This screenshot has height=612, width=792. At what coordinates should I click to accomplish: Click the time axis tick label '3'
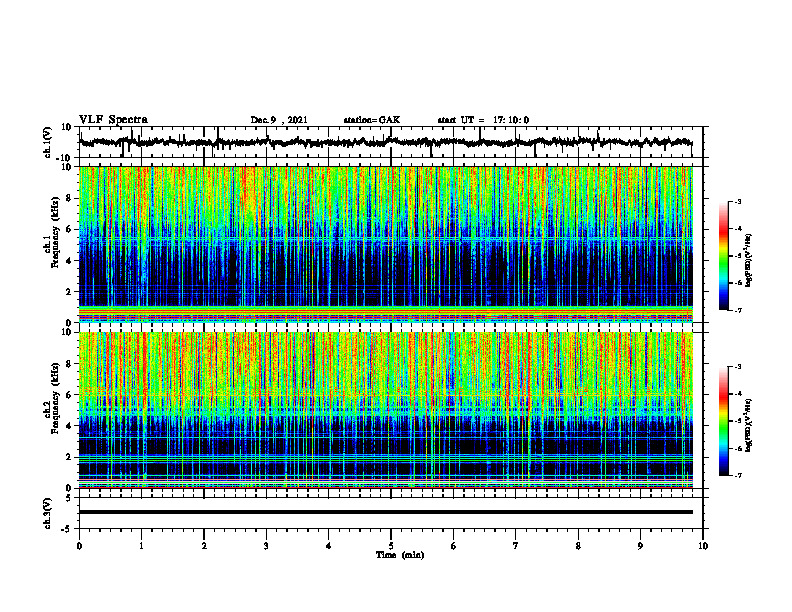(266, 546)
